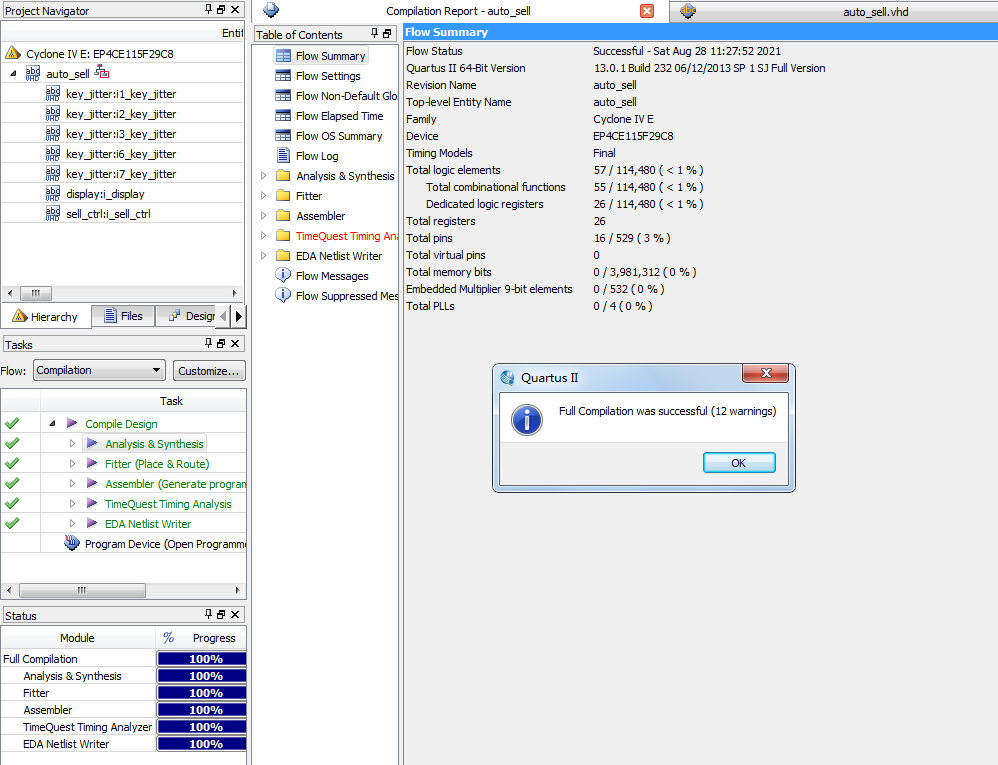The image size is (998, 765).
Task: Collapse the auto_sell hierarchy tree
Action: click(13, 74)
